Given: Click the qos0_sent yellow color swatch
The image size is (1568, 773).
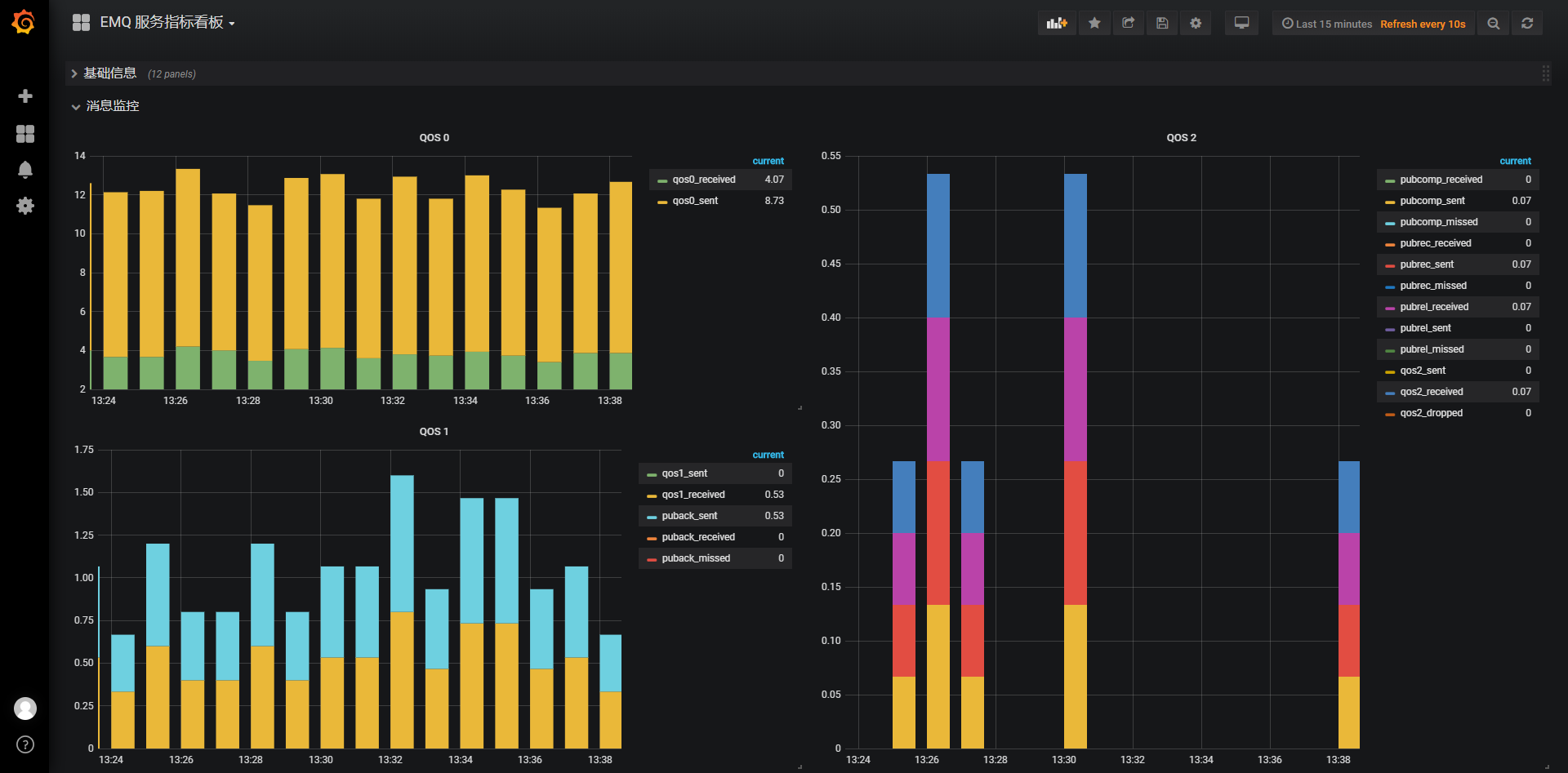Looking at the screenshot, I should [x=662, y=202].
